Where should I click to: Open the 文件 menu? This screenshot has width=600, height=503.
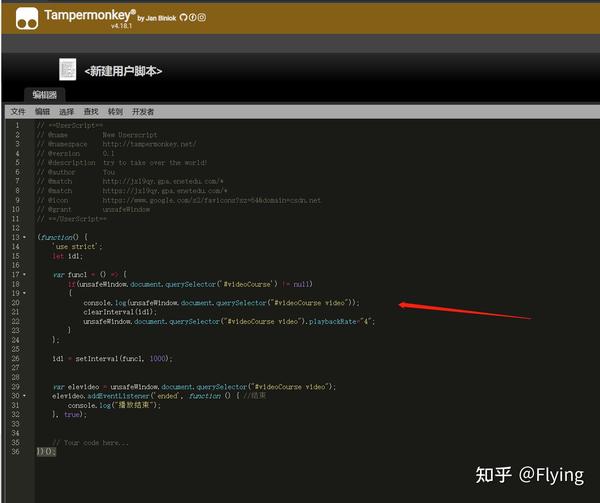pos(18,112)
